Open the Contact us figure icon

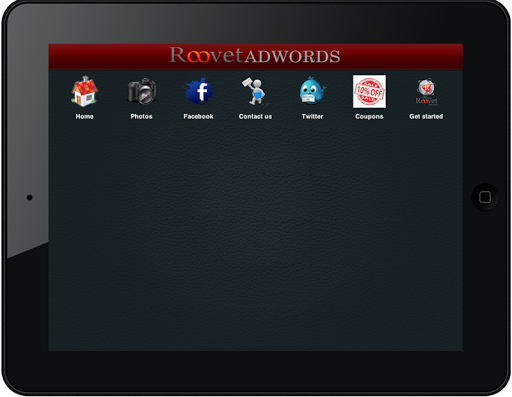tap(254, 91)
